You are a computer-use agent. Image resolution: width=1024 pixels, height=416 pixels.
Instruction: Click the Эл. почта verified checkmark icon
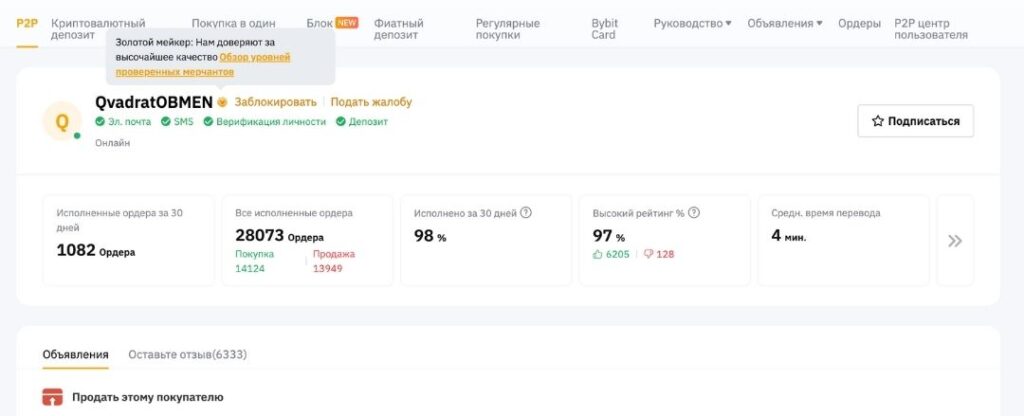(x=99, y=121)
